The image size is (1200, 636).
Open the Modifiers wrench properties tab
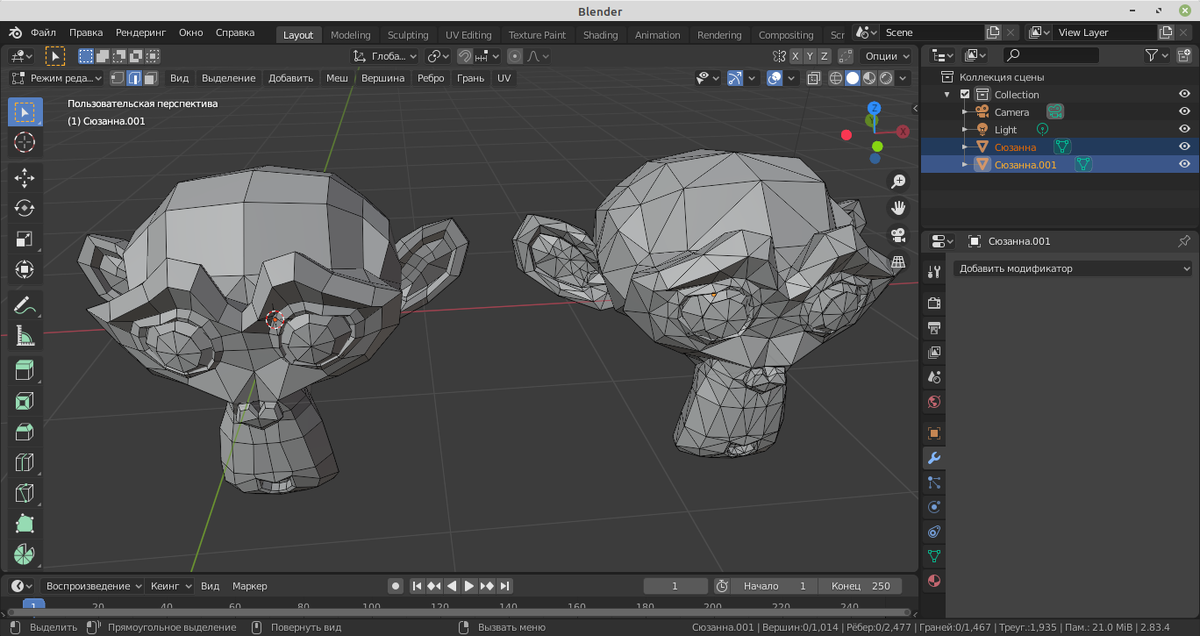pos(934,458)
